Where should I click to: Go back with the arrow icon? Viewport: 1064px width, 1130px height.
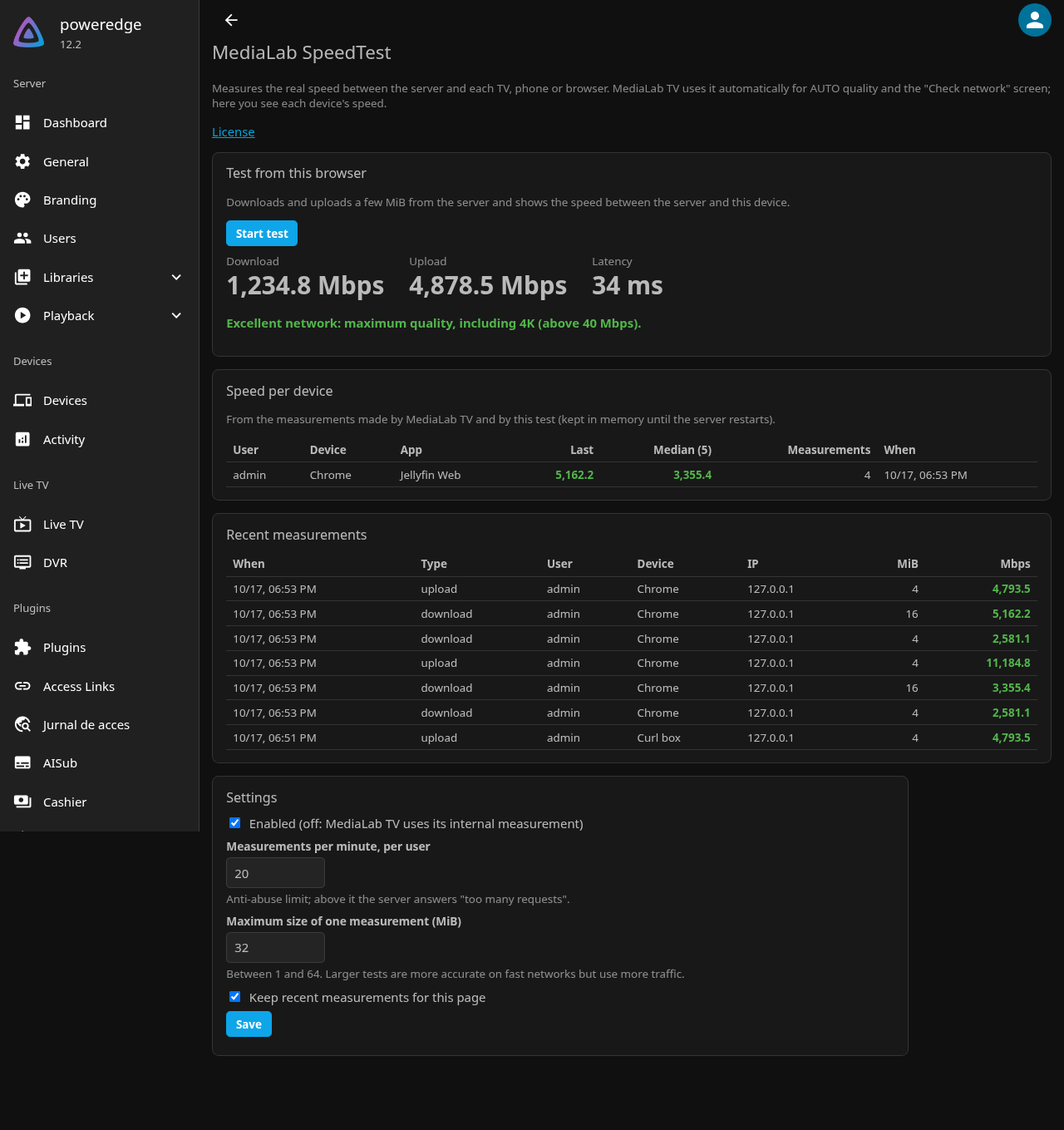[231, 20]
